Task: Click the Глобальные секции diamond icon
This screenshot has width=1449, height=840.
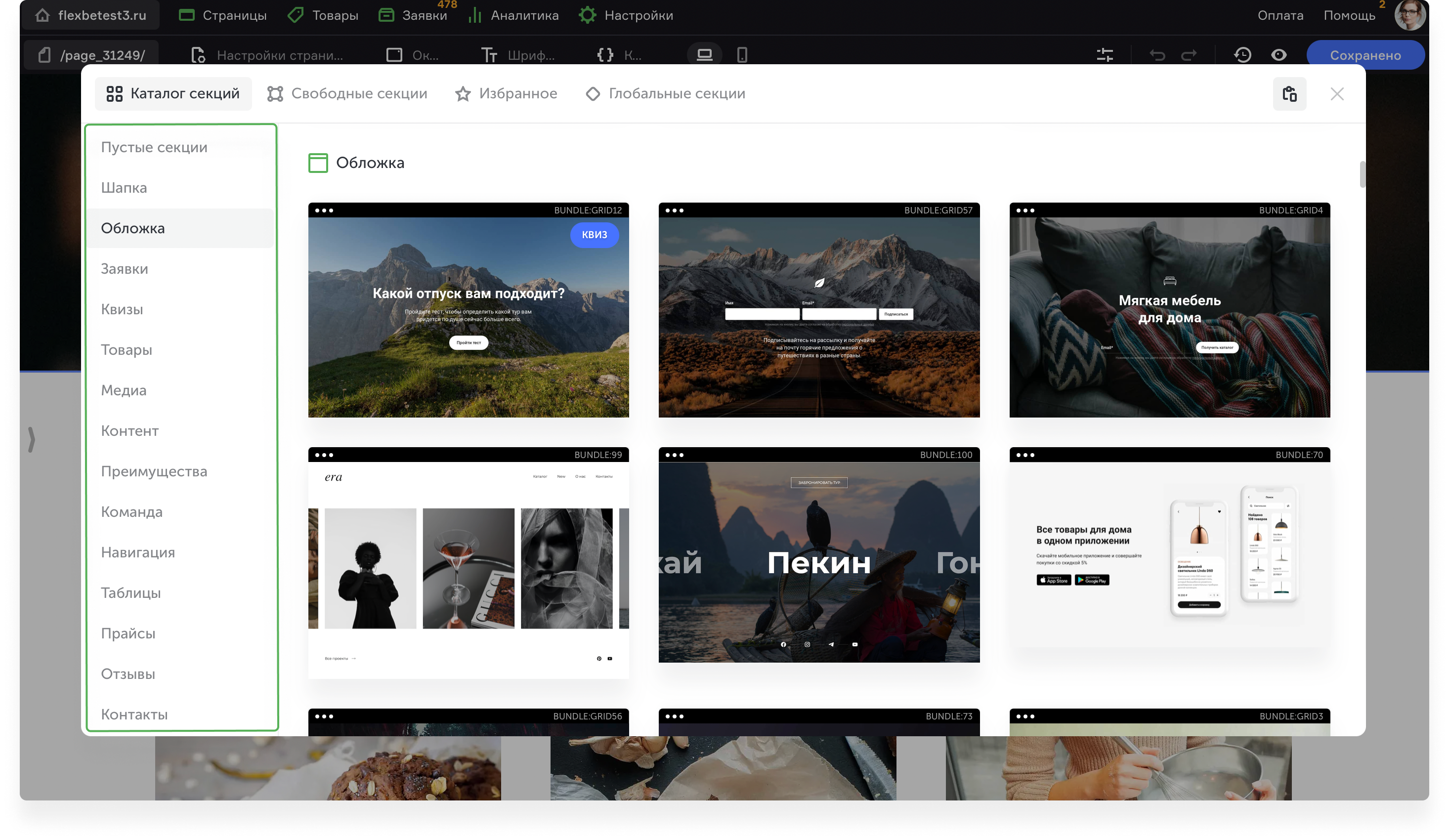Action: click(x=593, y=94)
